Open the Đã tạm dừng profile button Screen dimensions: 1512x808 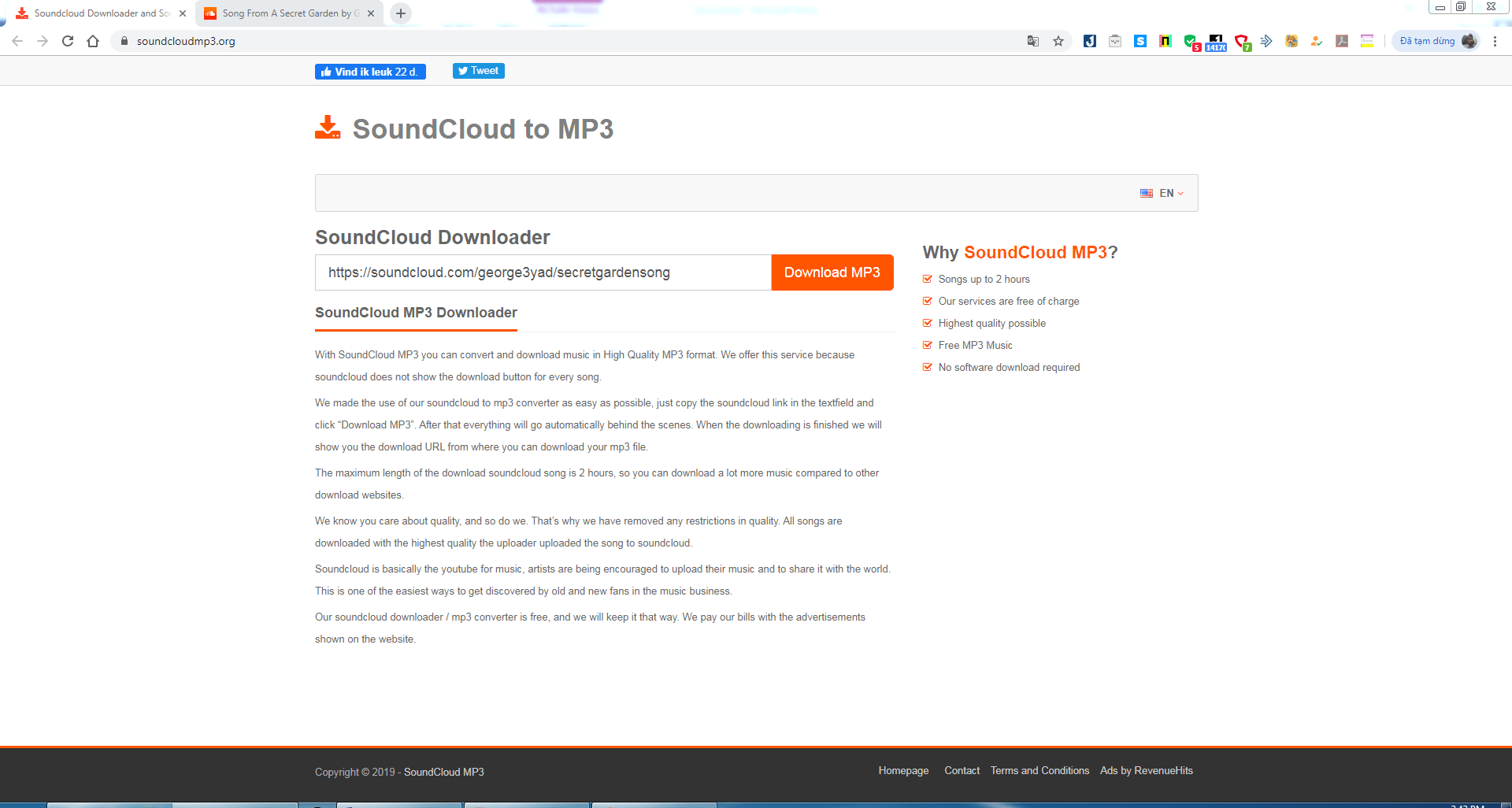pos(1436,41)
